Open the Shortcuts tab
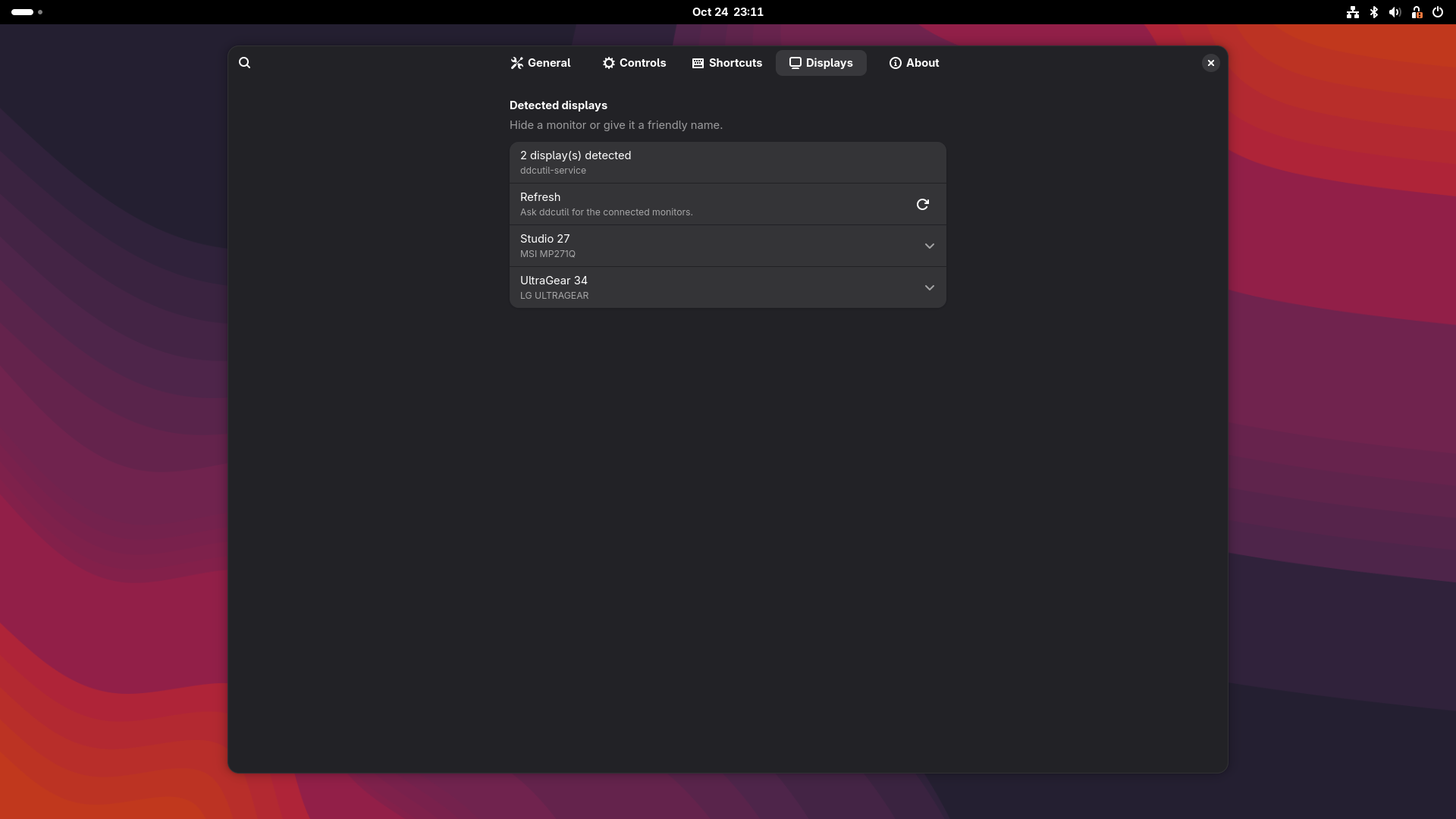The image size is (1456, 819). [726, 63]
